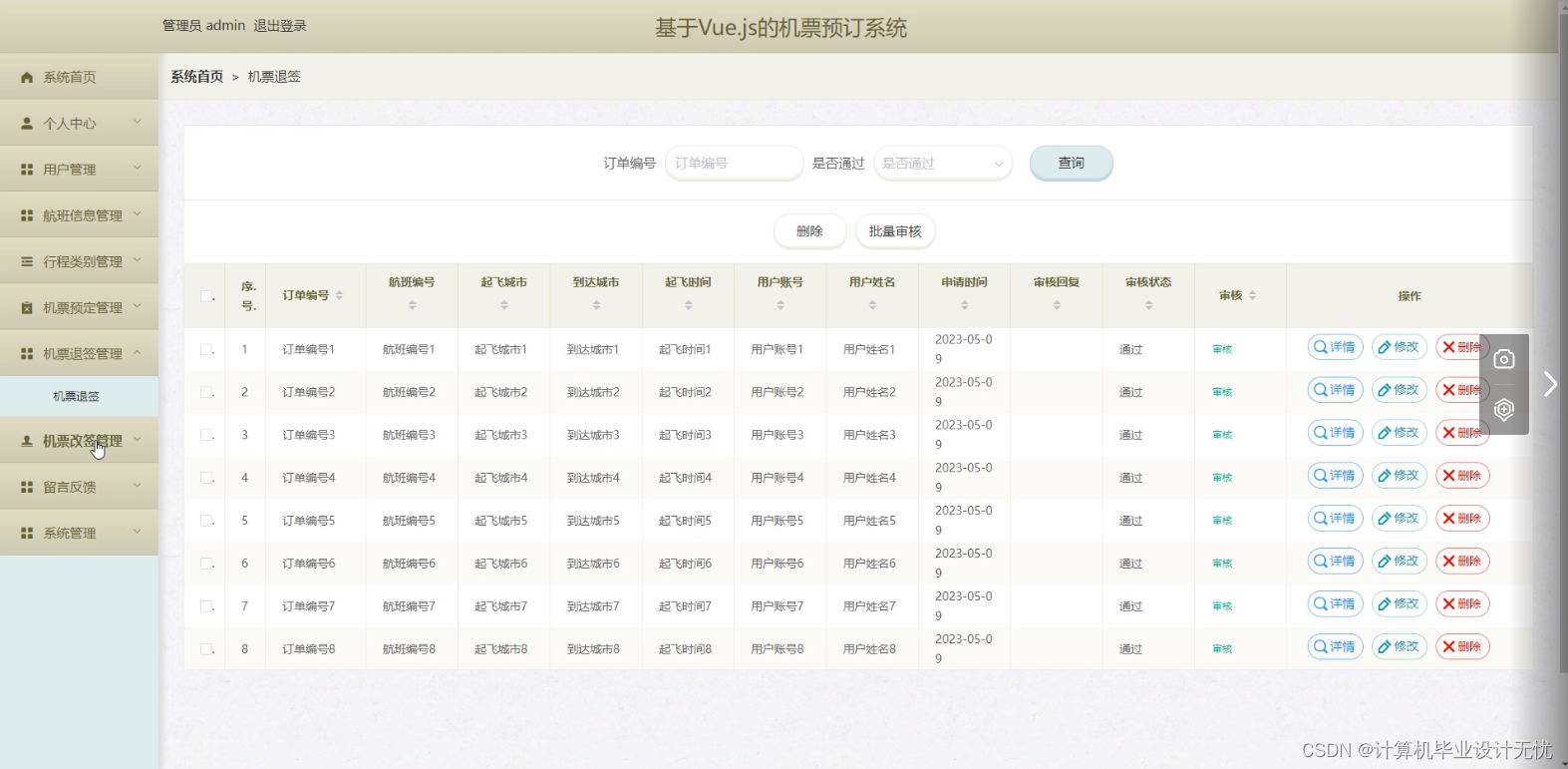Expand 留言反馈 with its chevron arrow
1568x769 pixels.
click(138, 486)
